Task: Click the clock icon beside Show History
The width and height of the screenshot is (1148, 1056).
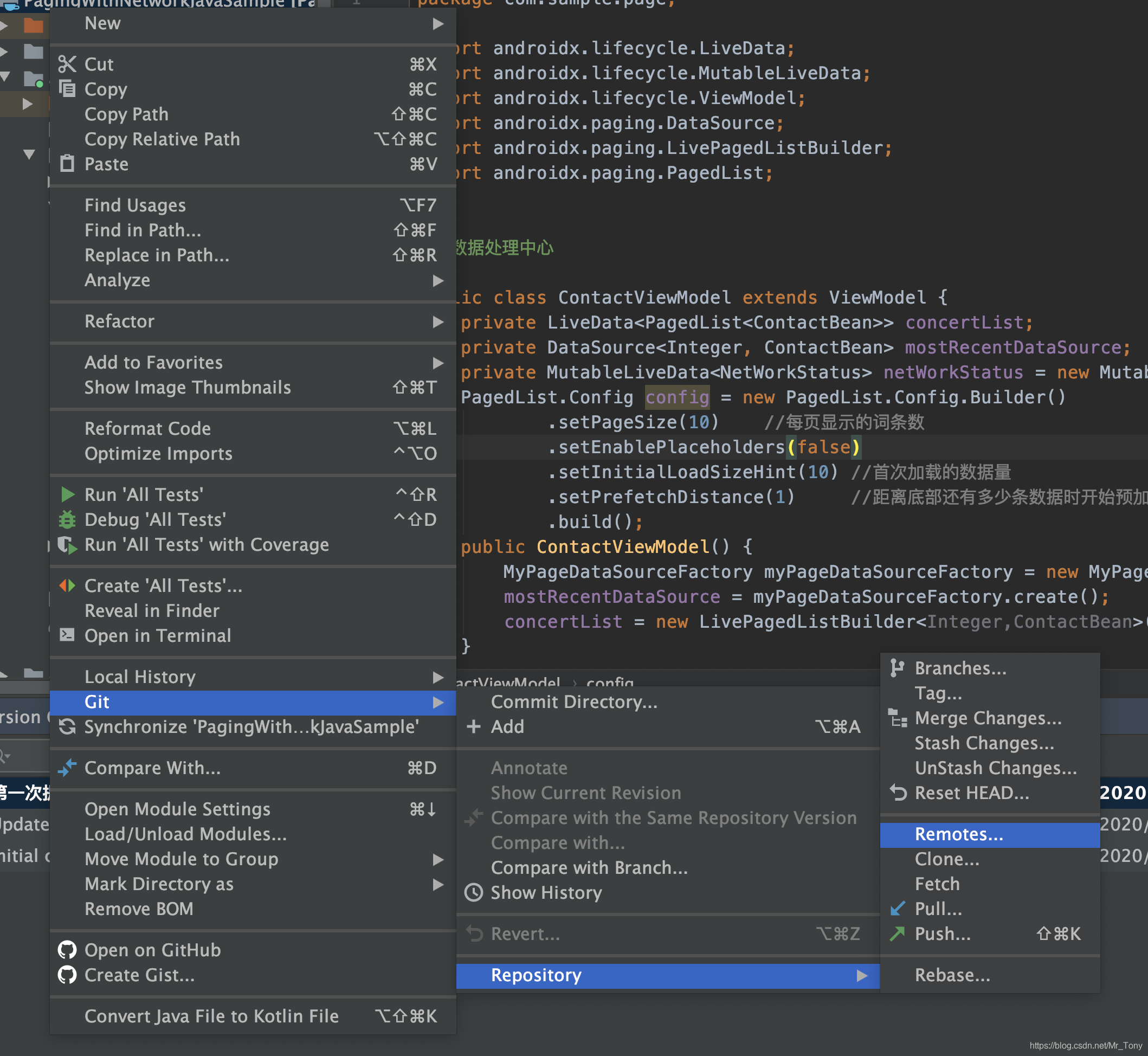Action: point(474,893)
